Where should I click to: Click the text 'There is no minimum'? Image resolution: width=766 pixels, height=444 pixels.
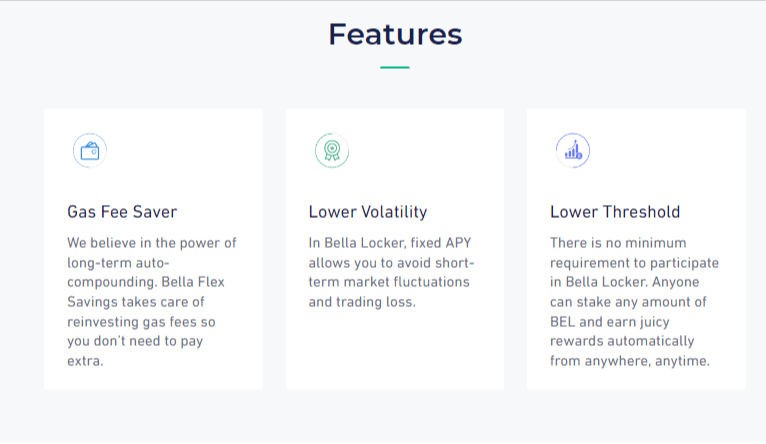pos(618,243)
